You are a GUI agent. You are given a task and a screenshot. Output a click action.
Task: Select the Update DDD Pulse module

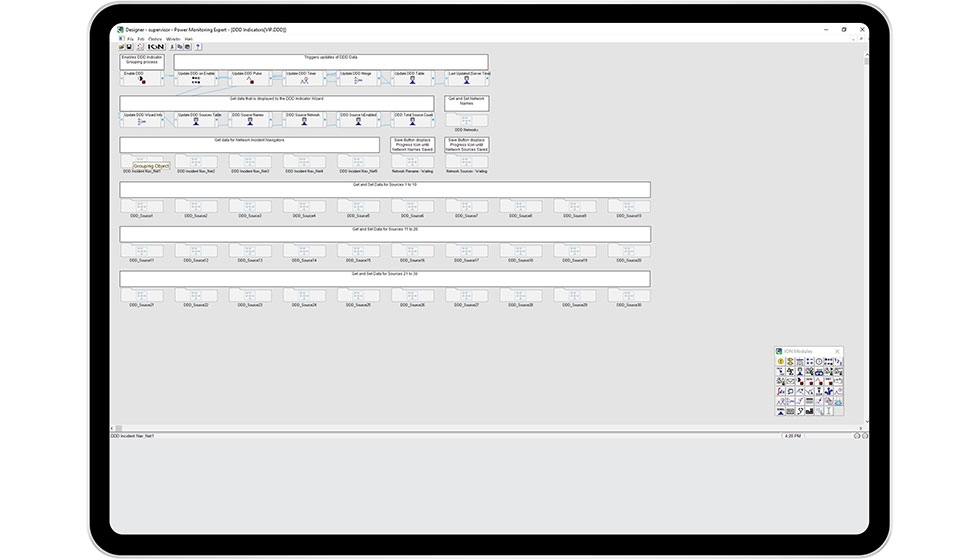[250, 79]
